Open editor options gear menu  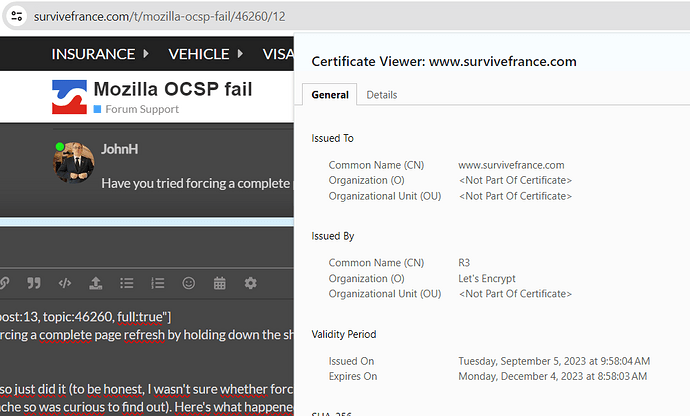[250, 283]
